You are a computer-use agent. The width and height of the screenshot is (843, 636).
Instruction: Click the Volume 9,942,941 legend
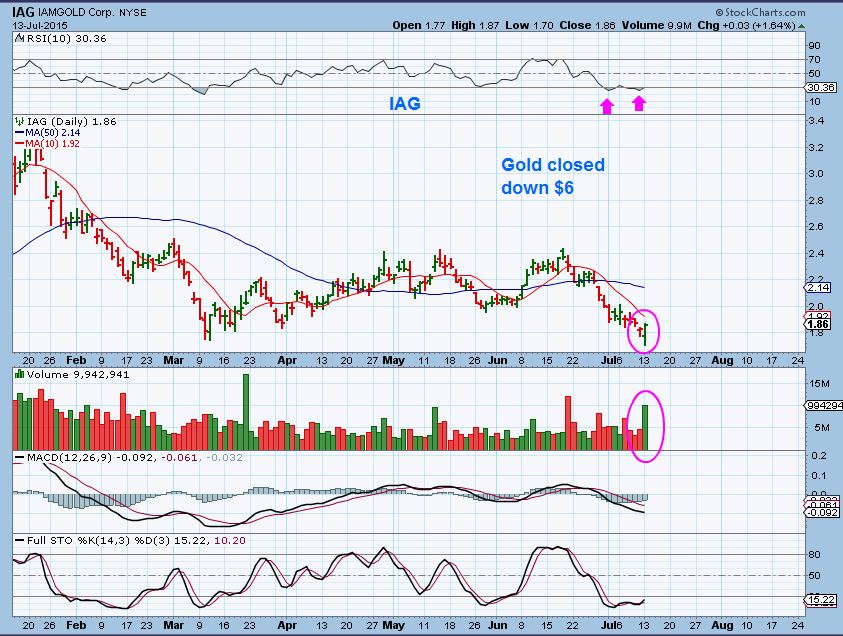78,375
